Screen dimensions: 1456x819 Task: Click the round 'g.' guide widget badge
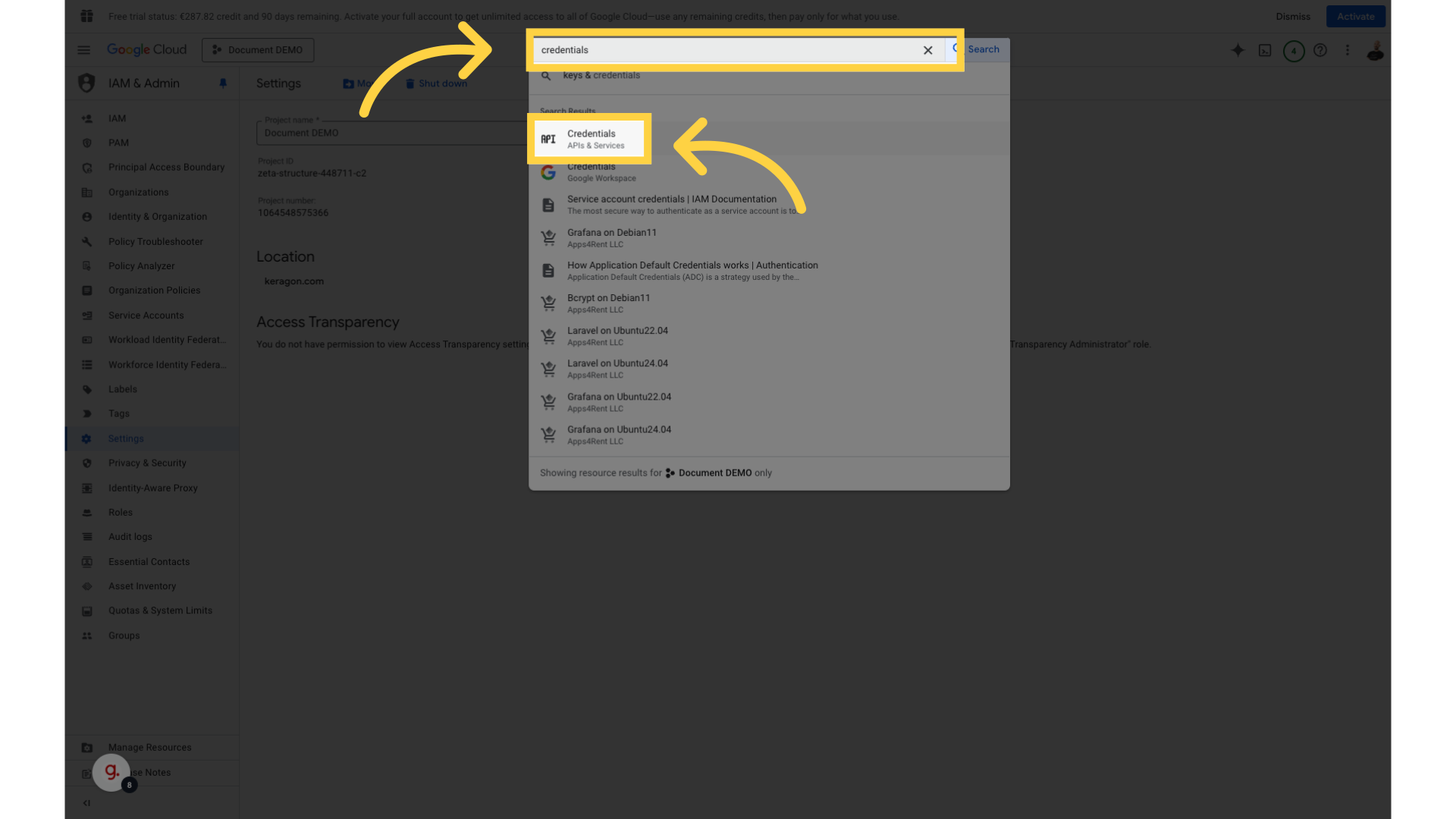[111, 772]
